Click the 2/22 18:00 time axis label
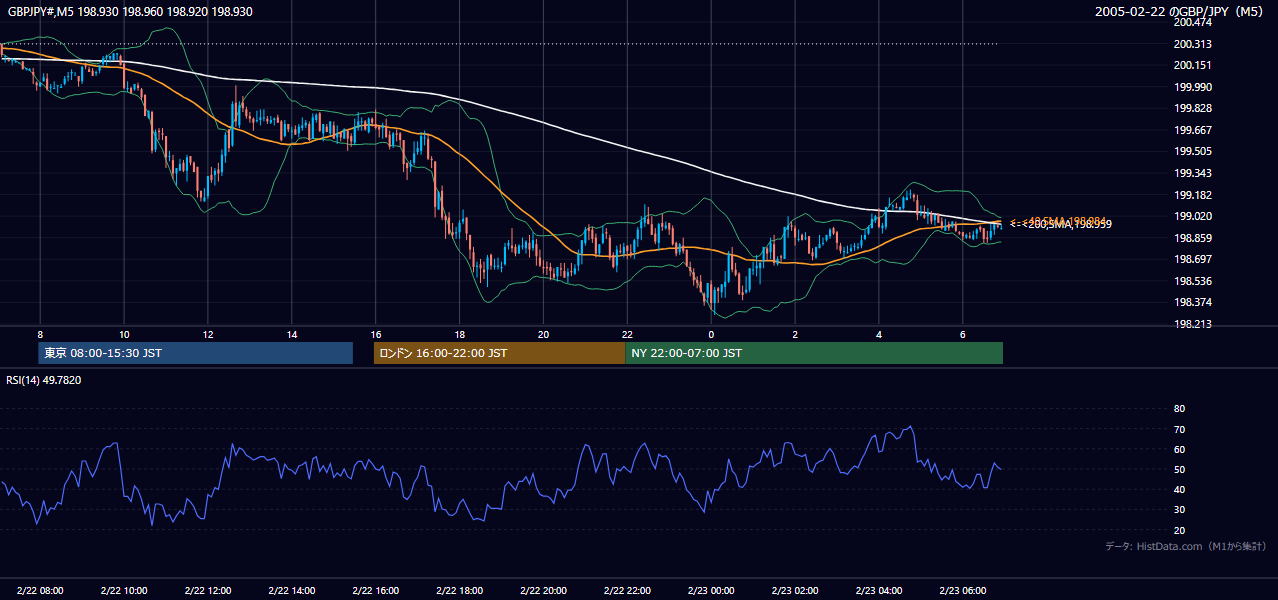Image resolution: width=1278 pixels, height=600 pixels. [460, 591]
